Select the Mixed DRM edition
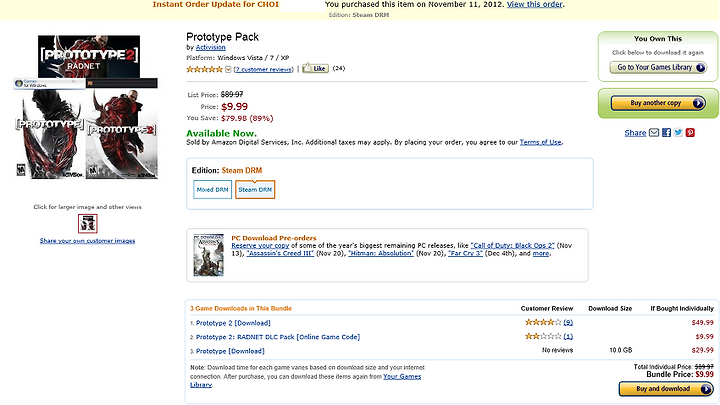The height and width of the screenshot is (405, 720). point(212,190)
